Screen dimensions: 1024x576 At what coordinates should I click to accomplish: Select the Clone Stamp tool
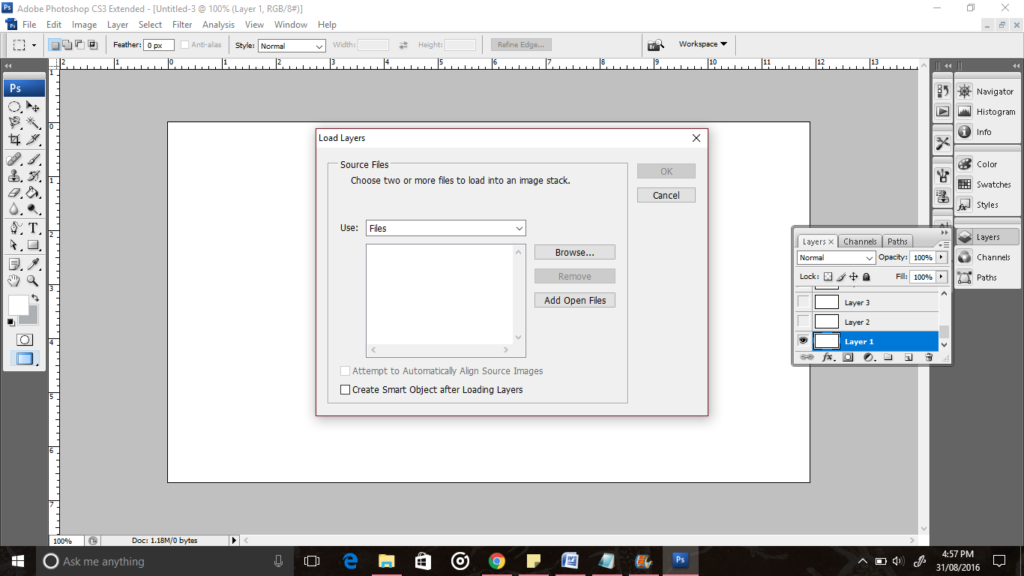(x=14, y=176)
